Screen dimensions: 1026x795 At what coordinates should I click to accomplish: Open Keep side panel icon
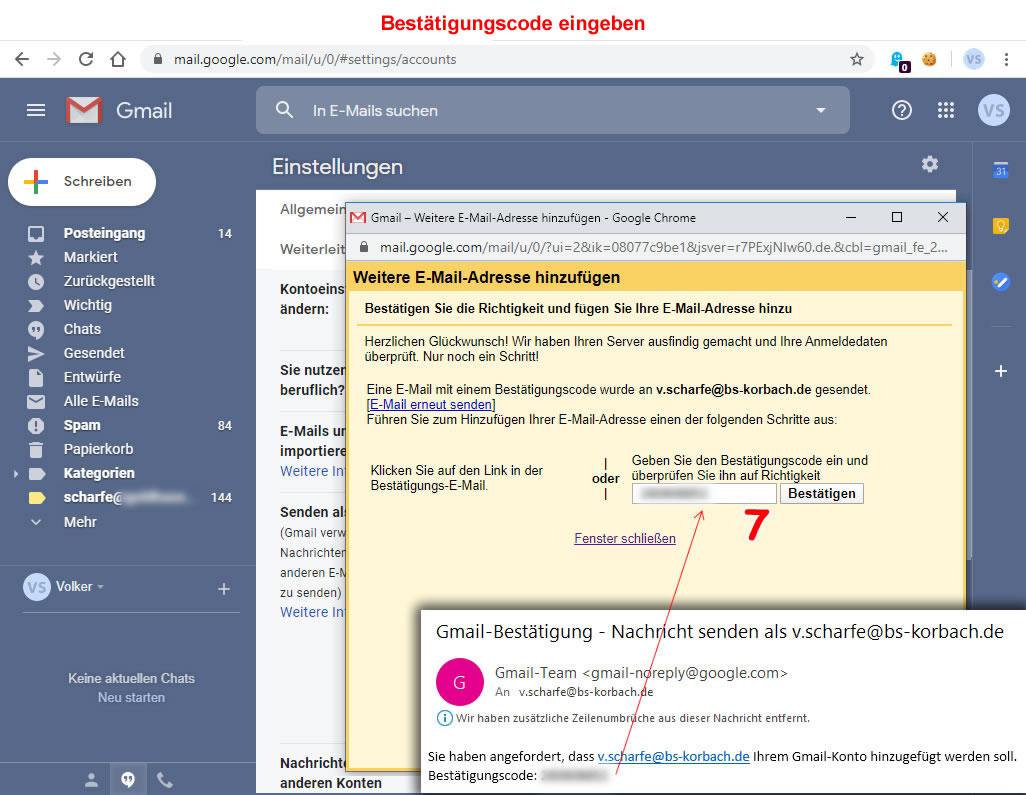tap(1000, 226)
